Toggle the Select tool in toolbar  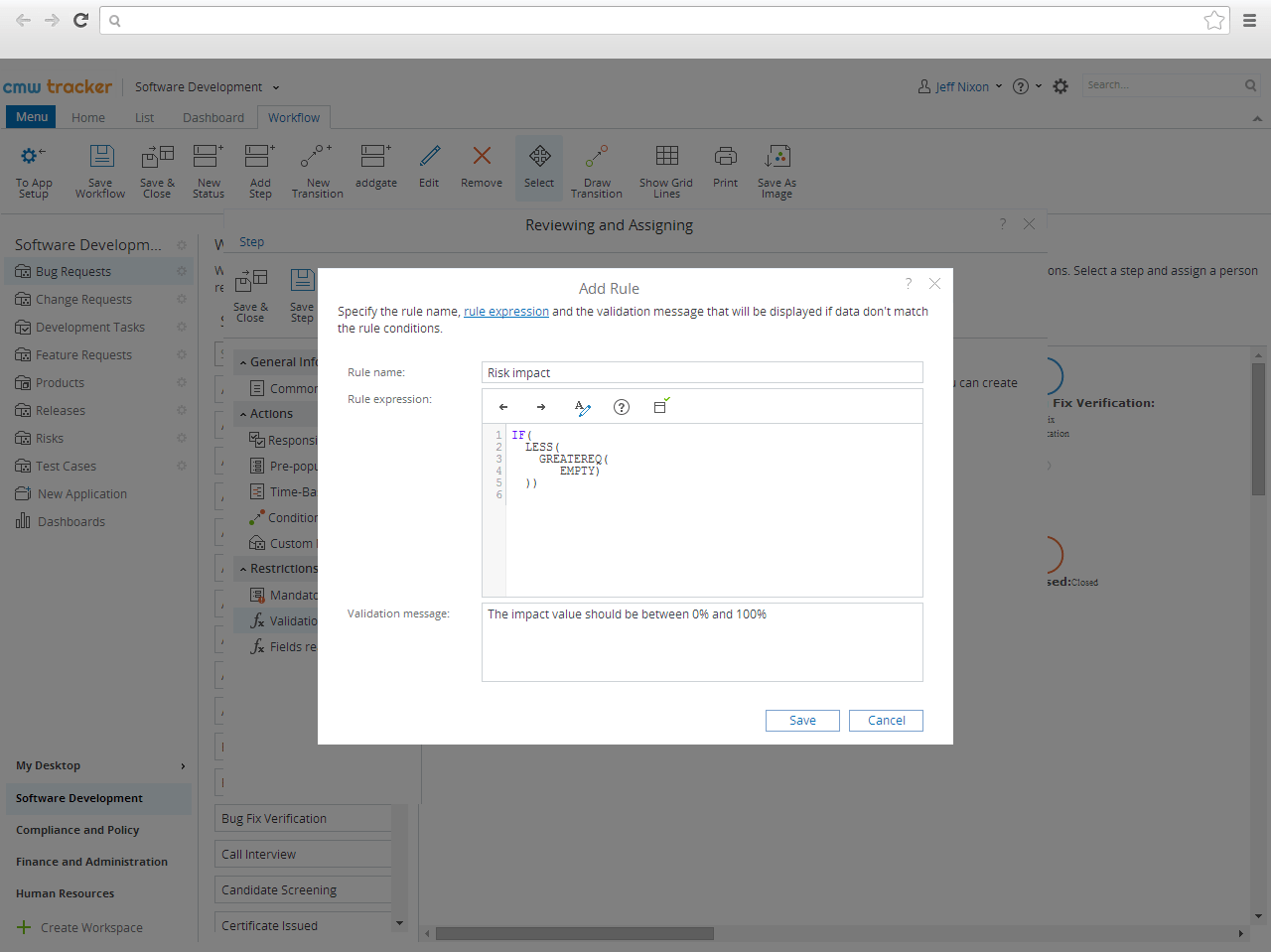point(539,168)
